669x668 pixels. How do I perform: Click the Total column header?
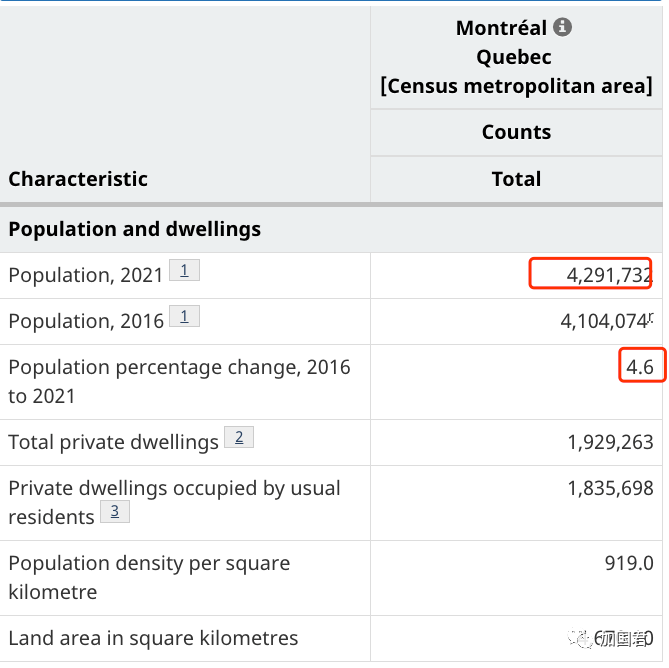click(516, 179)
